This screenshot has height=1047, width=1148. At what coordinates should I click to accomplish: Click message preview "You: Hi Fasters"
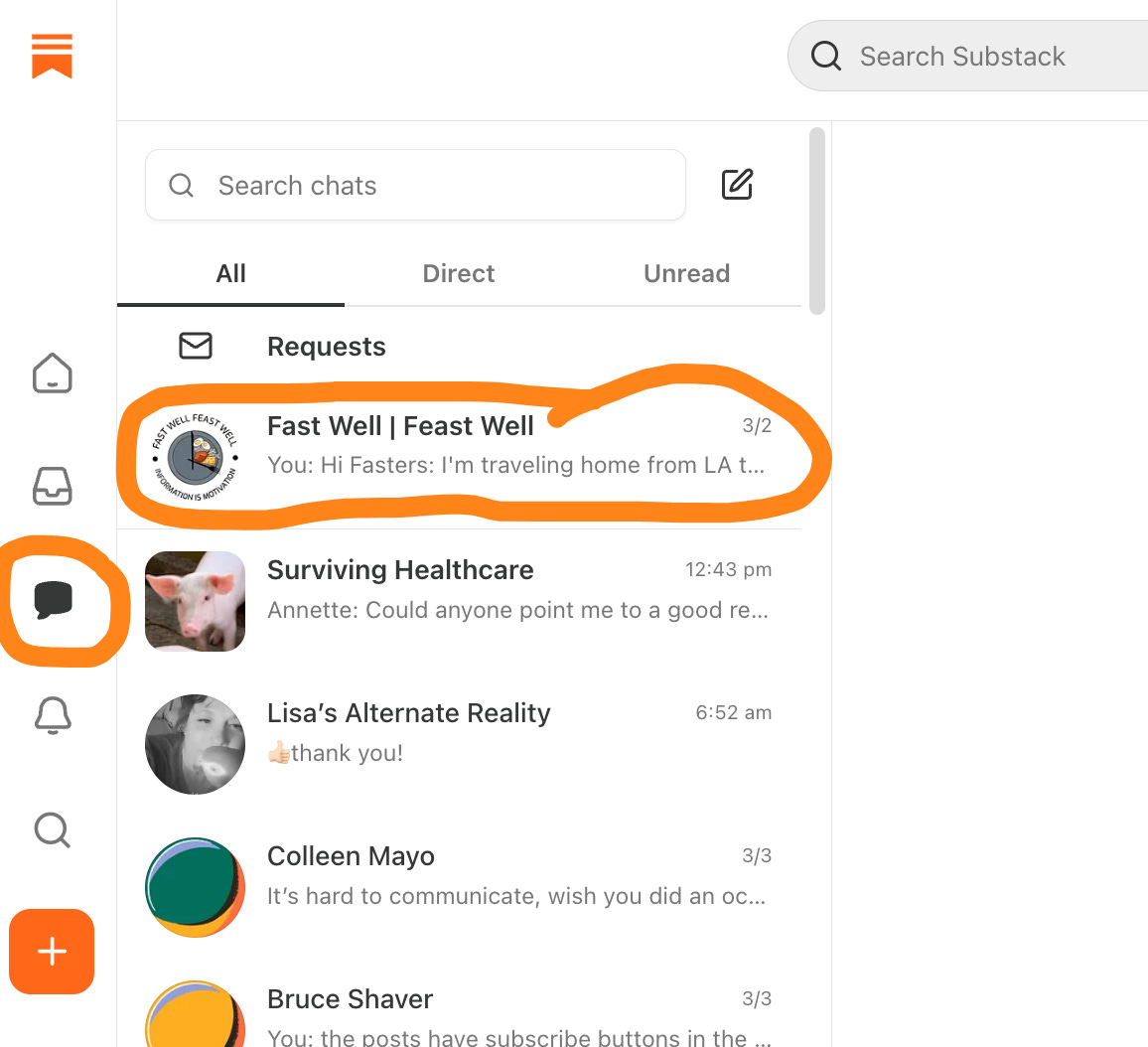515,465
